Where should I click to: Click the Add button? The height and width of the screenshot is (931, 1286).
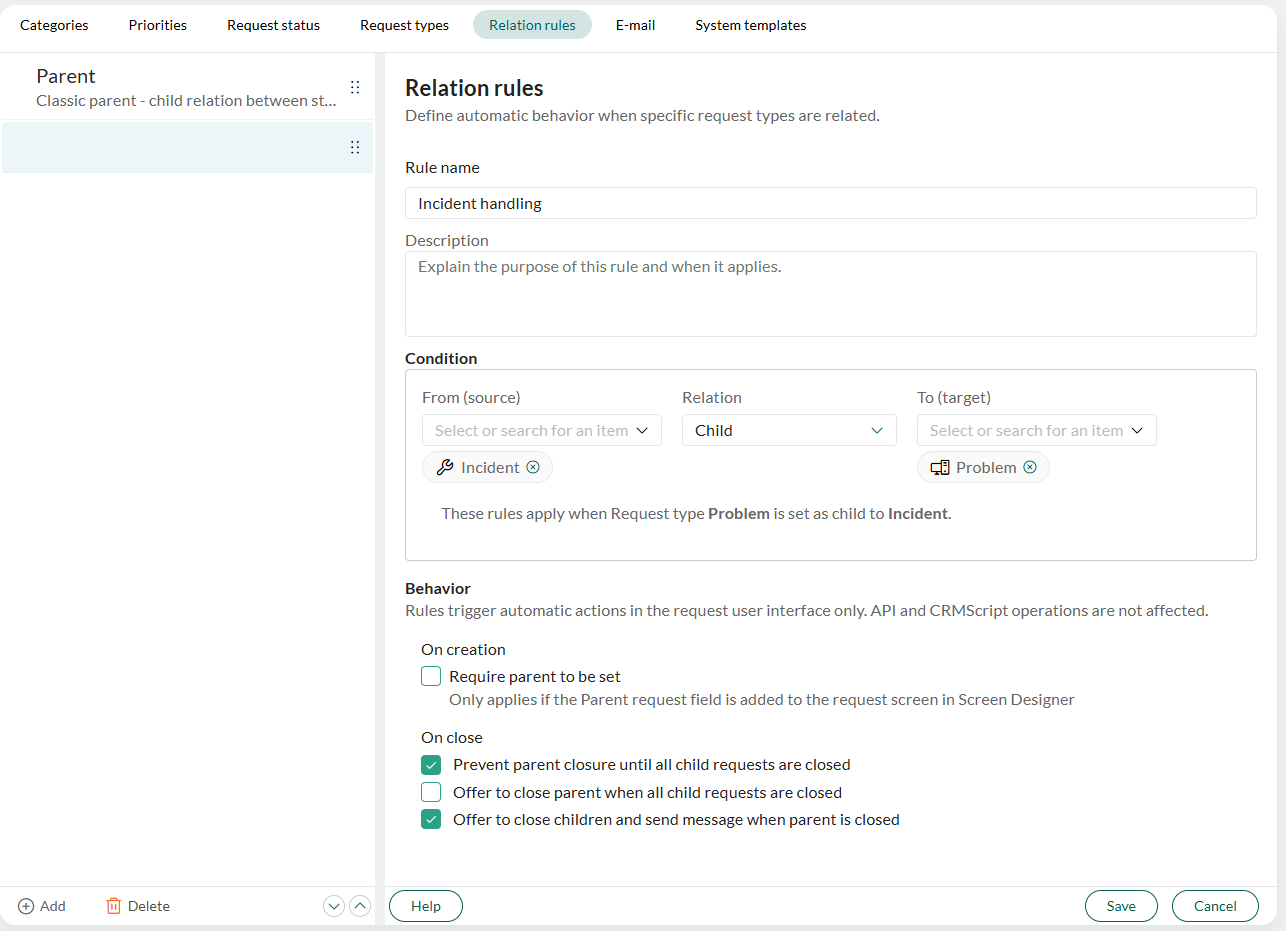tap(42, 906)
